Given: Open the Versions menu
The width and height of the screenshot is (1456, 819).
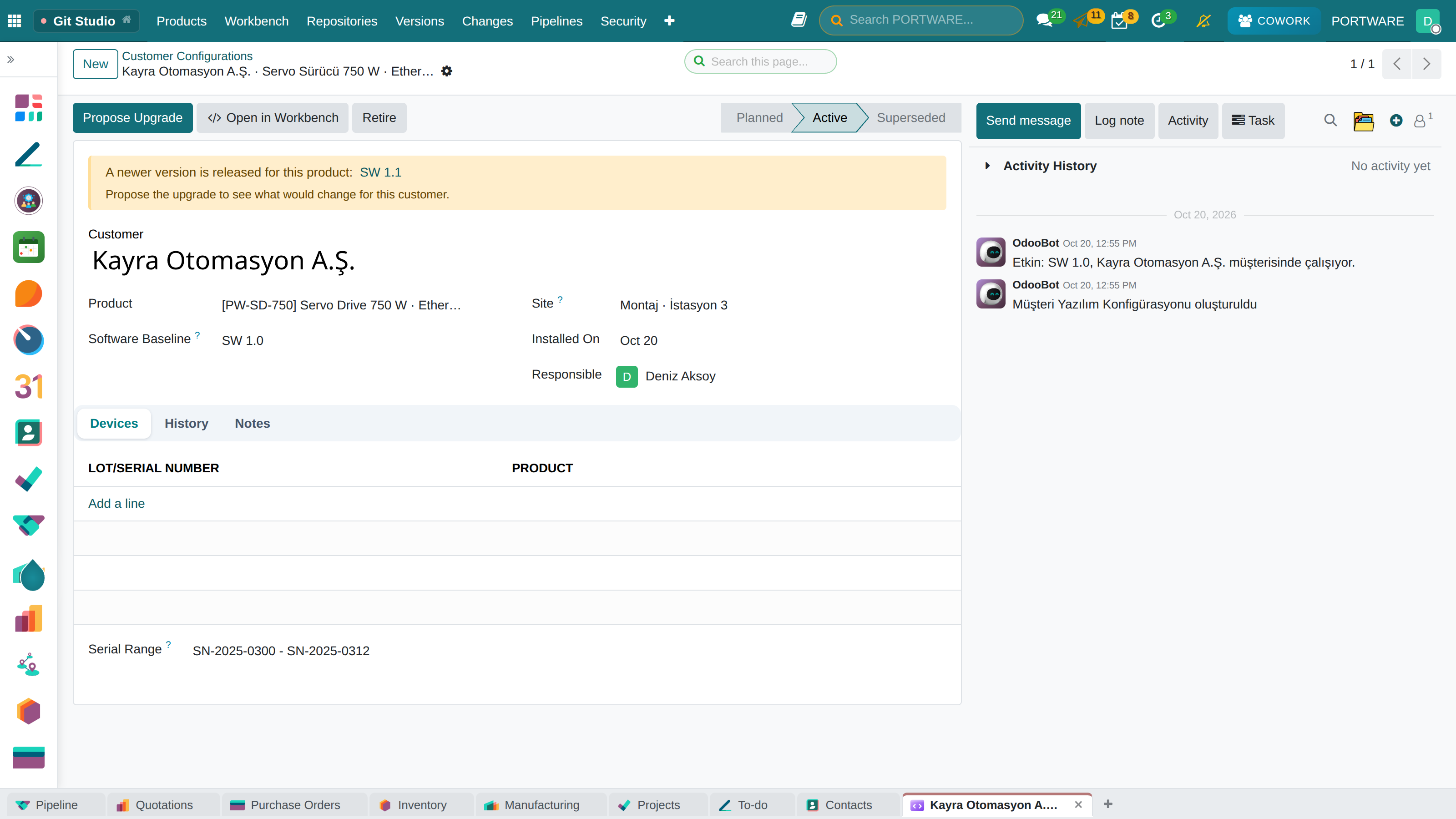Looking at the screenshot, I should [420, 21].
